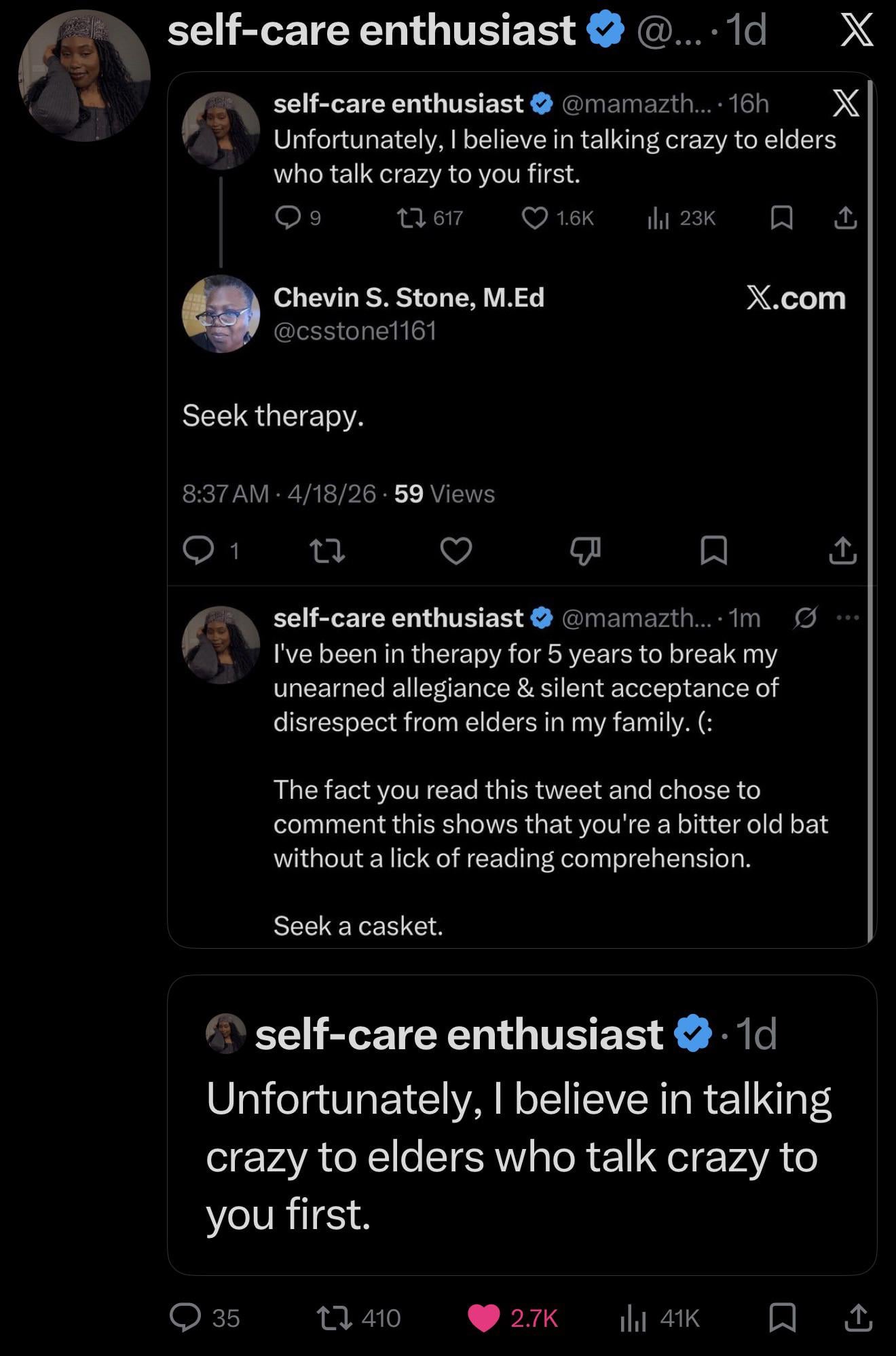Like the main post with pink heart
This screenshot has height=1356, width=896.
tap(484, 1318)
